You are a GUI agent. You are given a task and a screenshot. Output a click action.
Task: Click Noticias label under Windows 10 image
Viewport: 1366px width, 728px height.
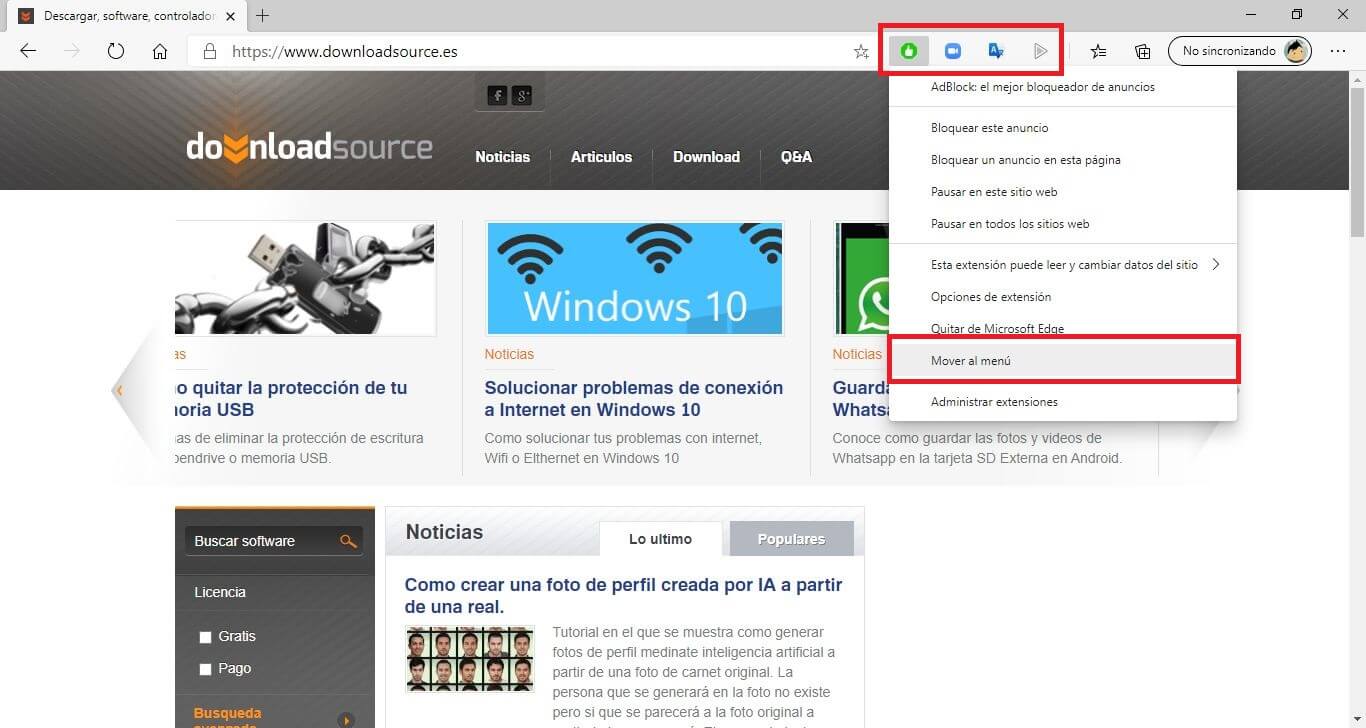(509, 354)
